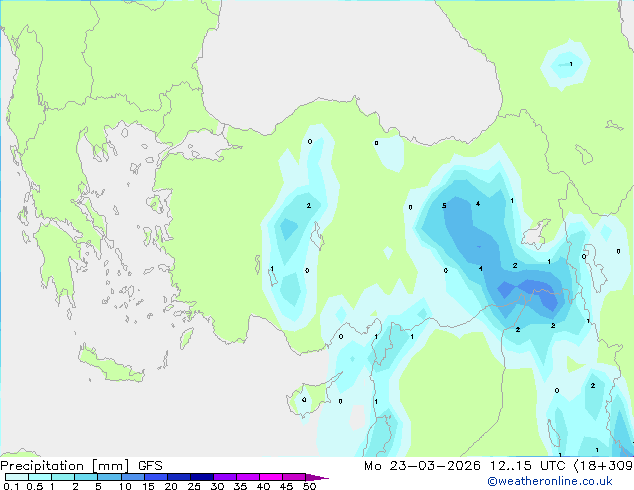Click the '12..15 UTC' time text
The height and width of the screenshot is (490, 634).
pyautogui.click(x=528, y=466)
